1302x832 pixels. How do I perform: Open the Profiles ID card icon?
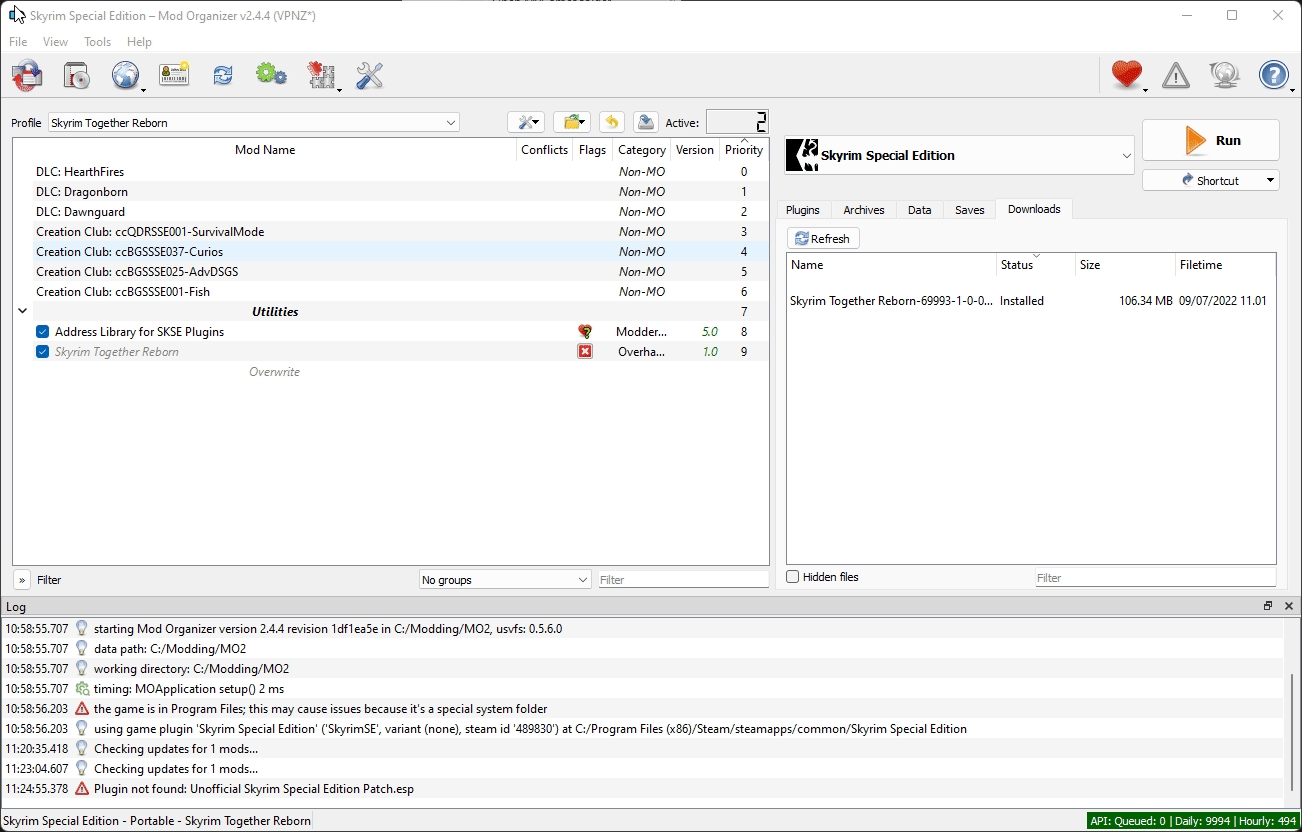[174, 75]
